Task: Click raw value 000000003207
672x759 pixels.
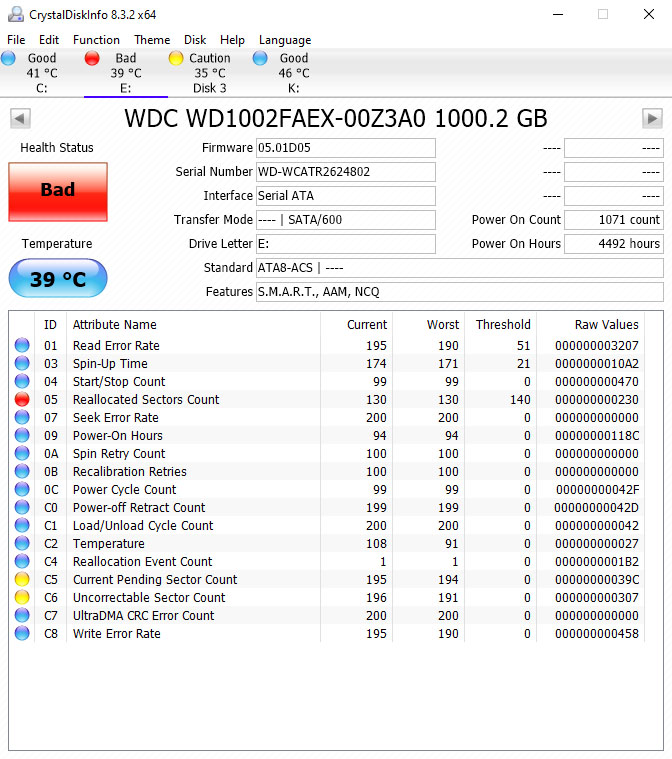Action: (x=597, y=345)
